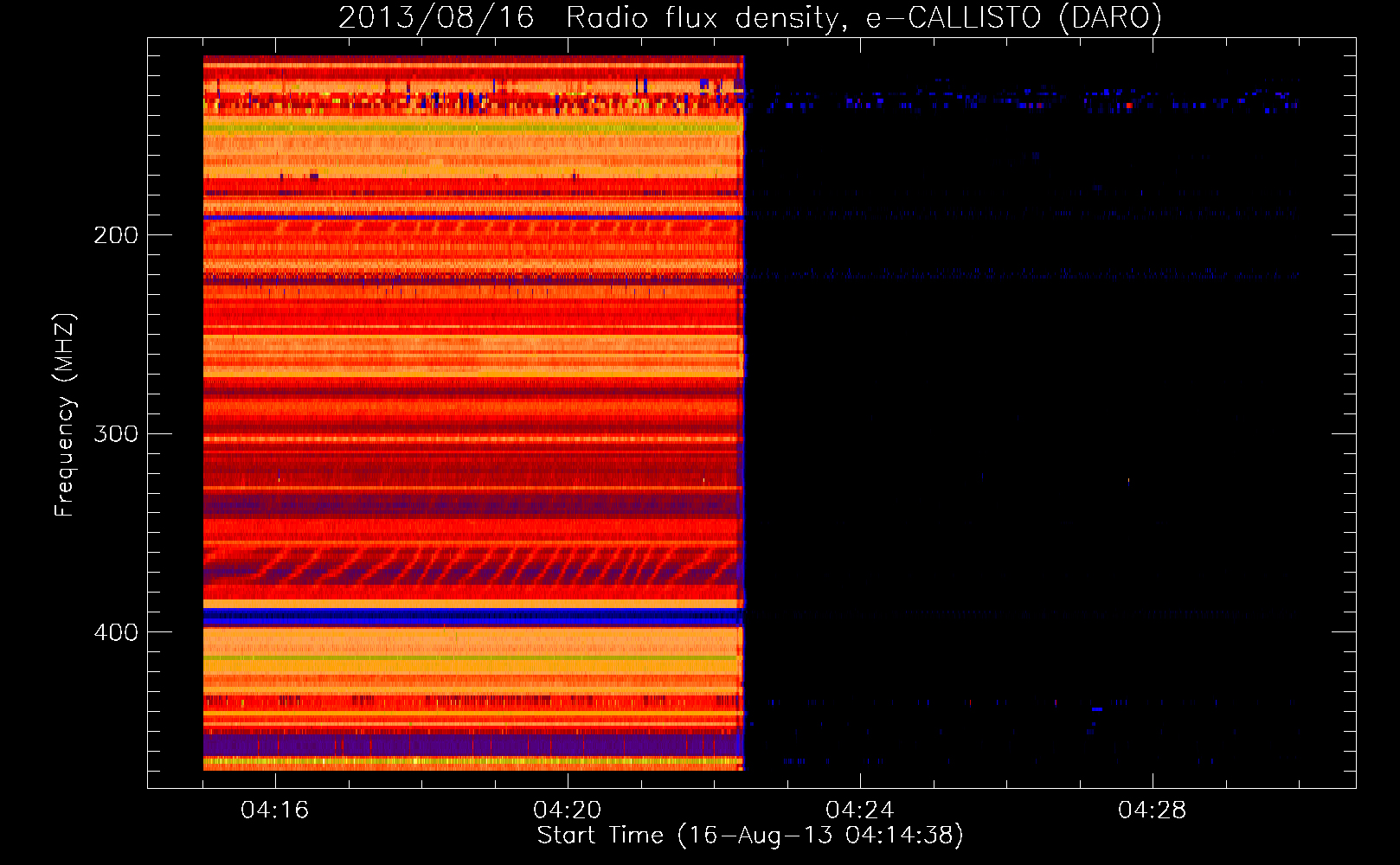Click the 'Start Time (16-Aug-13 04:14:38)' label
Viewport: 1400px width, 865px height.
750,836
